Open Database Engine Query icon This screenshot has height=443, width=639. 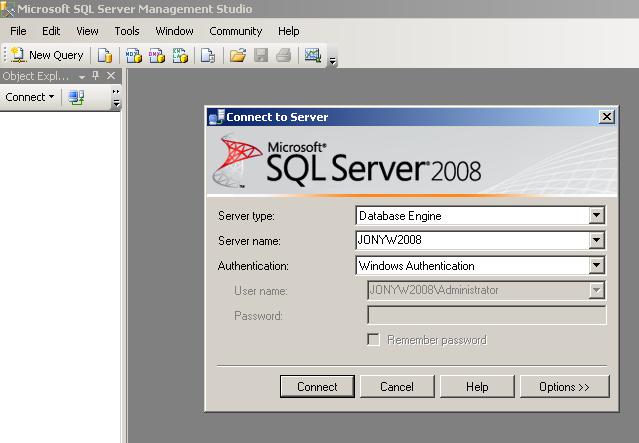[x=105, y=55]
